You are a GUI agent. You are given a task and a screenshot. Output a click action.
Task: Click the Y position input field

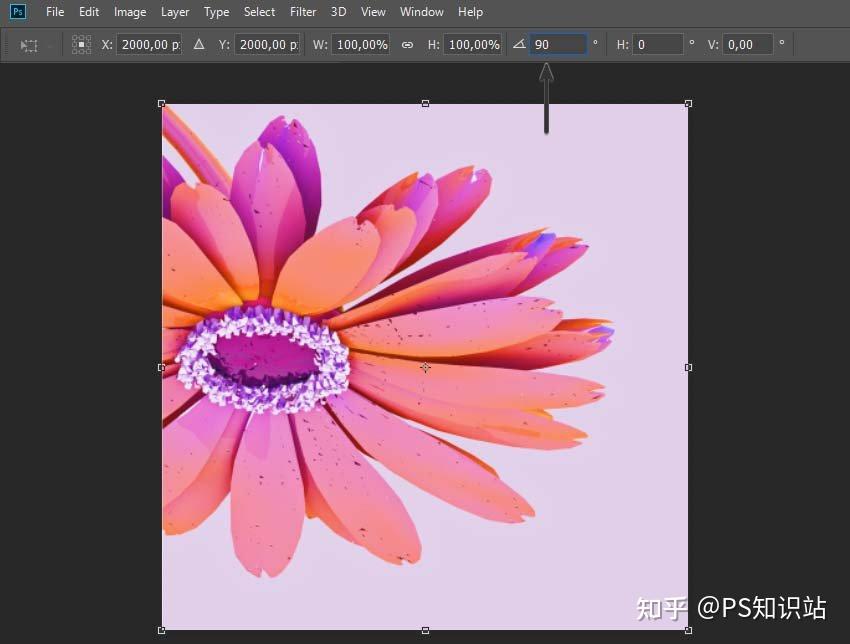click(x=267, y=45)
